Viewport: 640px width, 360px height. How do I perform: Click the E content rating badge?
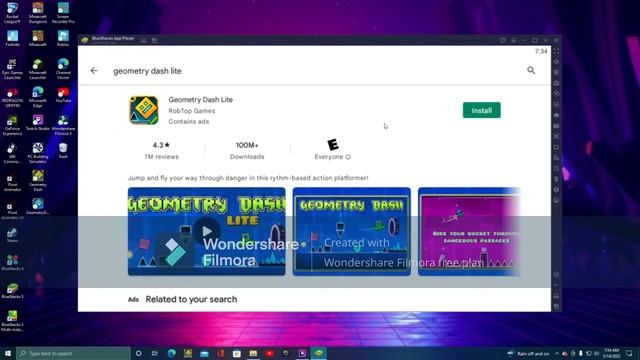pos(333,144)
